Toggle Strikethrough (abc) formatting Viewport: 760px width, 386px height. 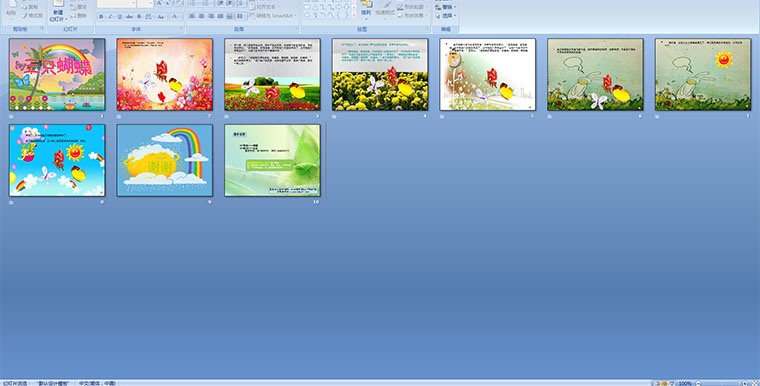[129, 16]
